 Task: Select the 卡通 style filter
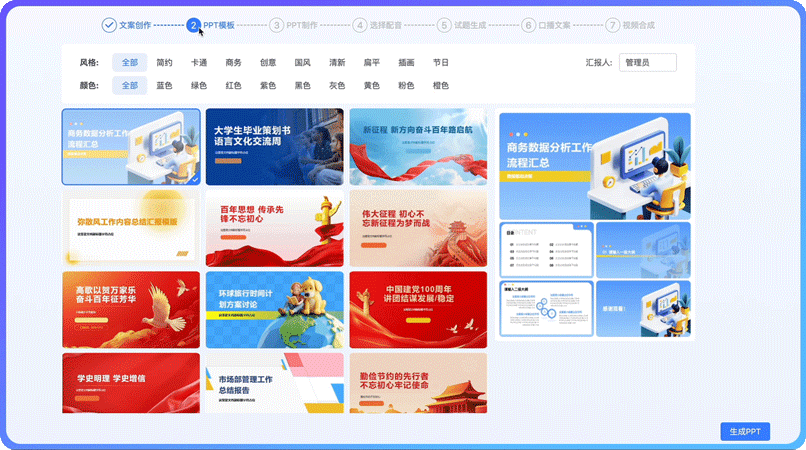click(199, 62)
